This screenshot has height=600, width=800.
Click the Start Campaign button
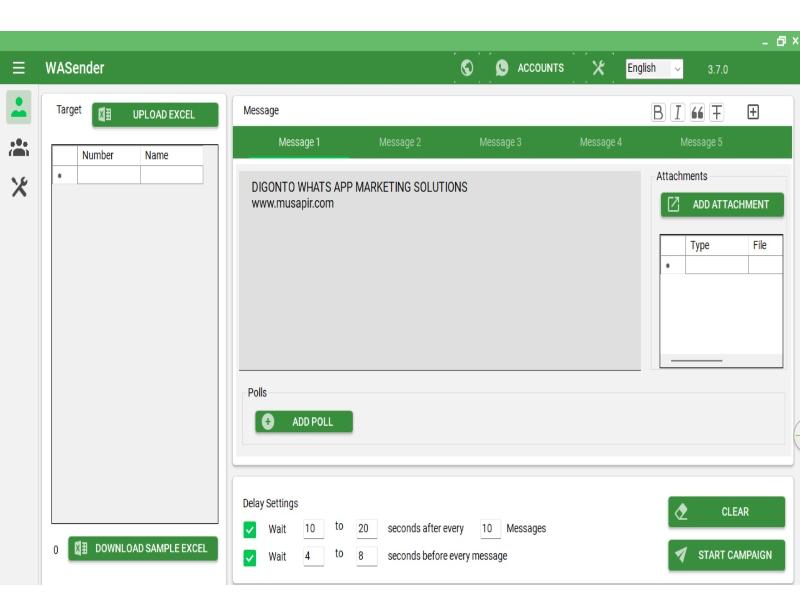[726, 555]
